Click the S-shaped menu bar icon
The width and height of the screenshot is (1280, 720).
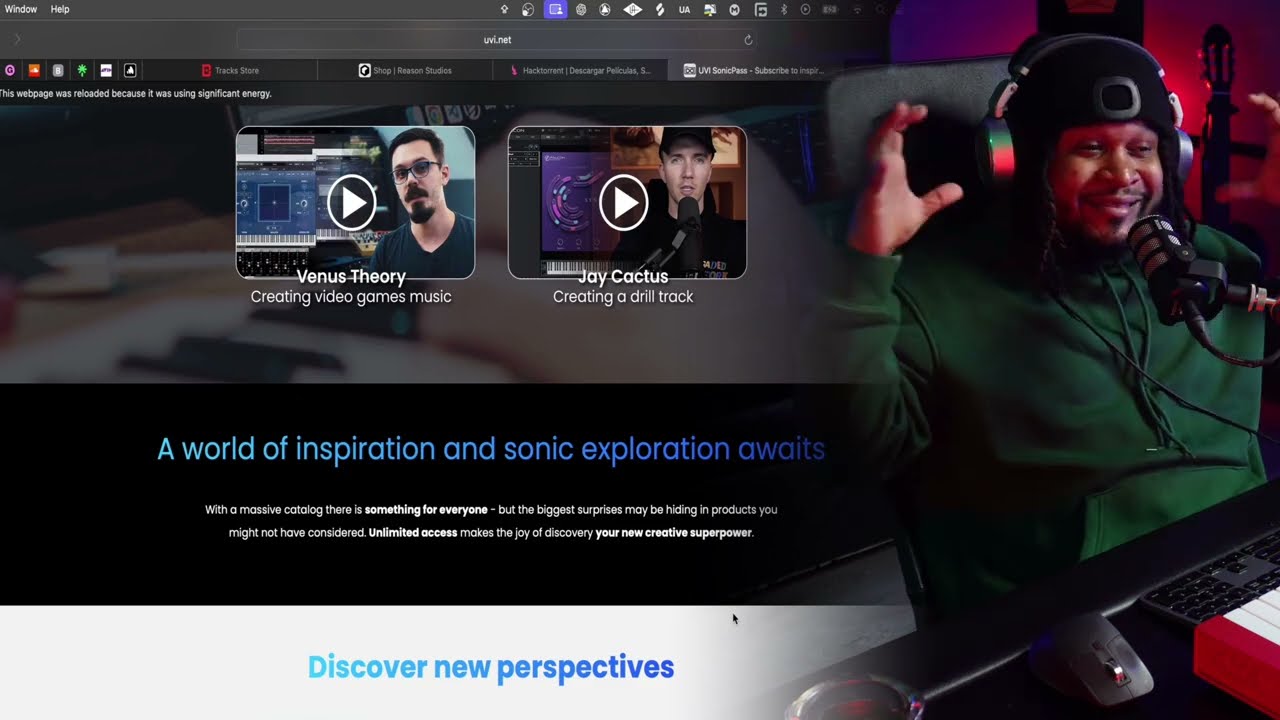point(659,9)
